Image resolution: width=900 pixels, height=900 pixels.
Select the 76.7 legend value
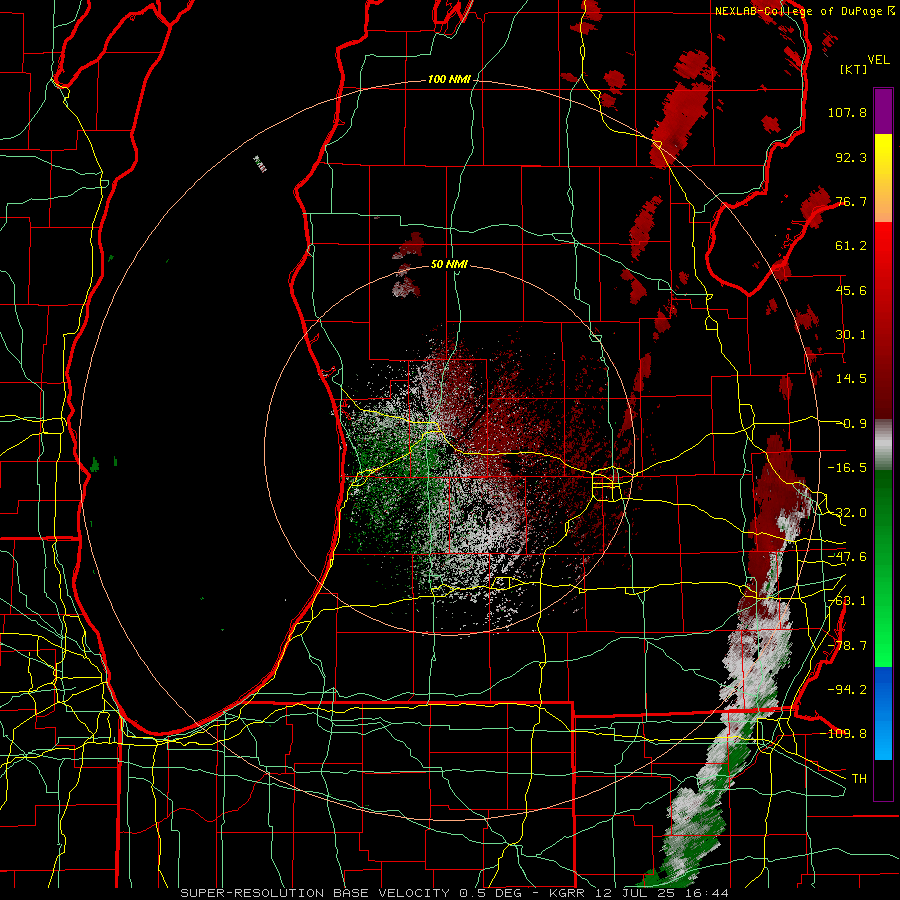(x=851, y=201)
